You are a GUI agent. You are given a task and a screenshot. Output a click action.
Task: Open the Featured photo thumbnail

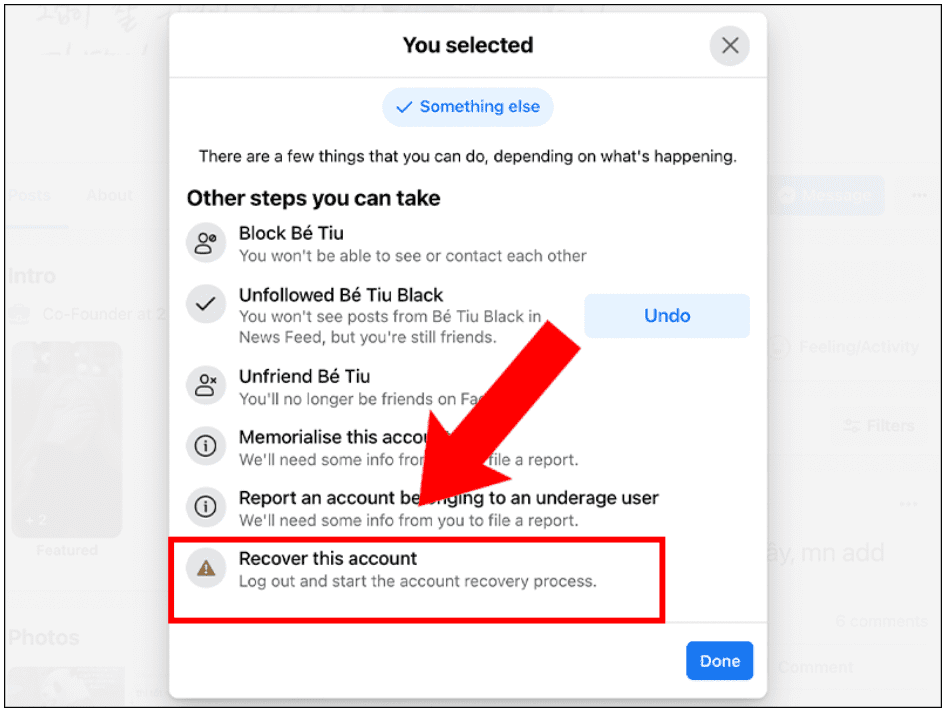coord(67,440)
